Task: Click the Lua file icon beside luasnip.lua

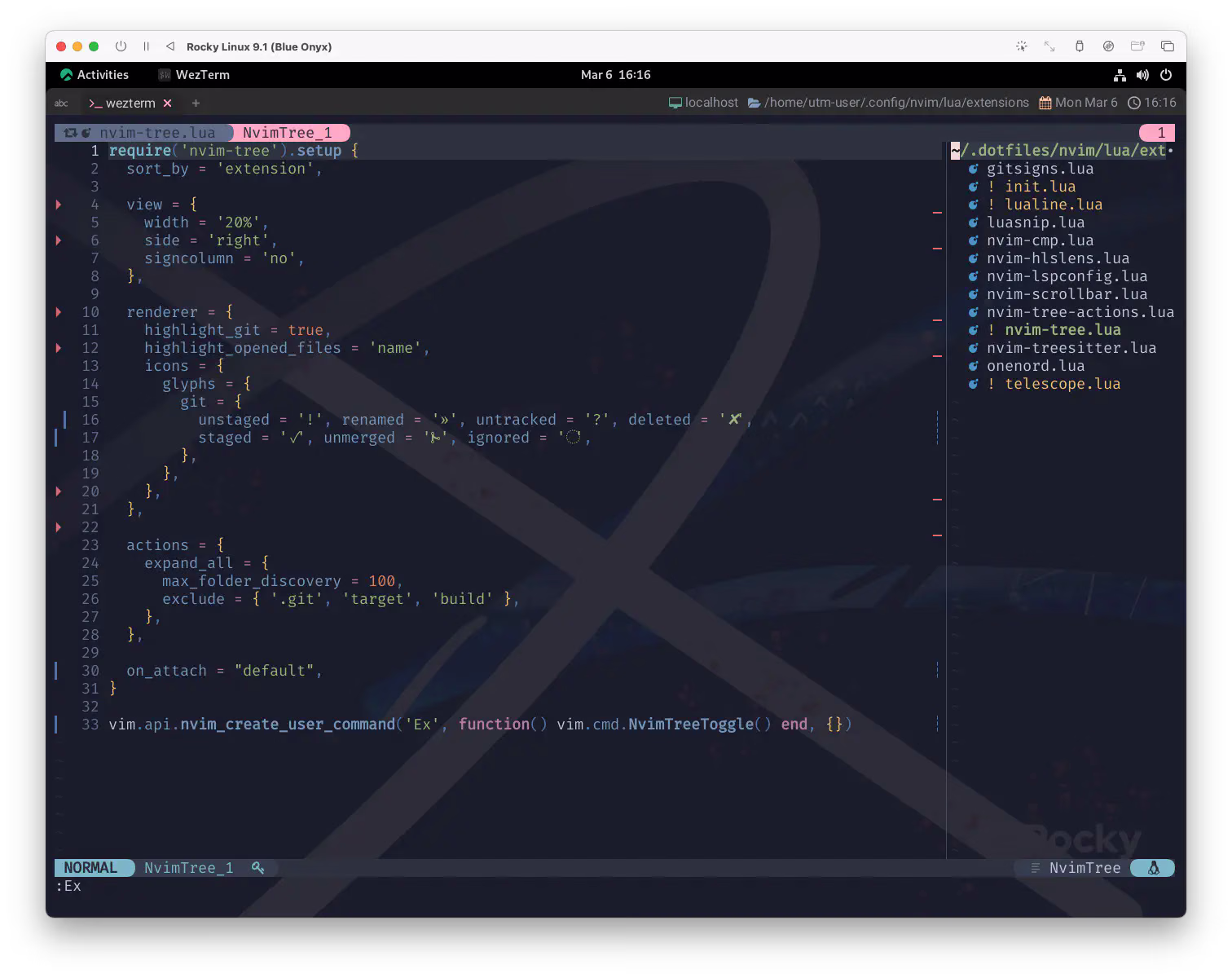Action: [973, 222]
